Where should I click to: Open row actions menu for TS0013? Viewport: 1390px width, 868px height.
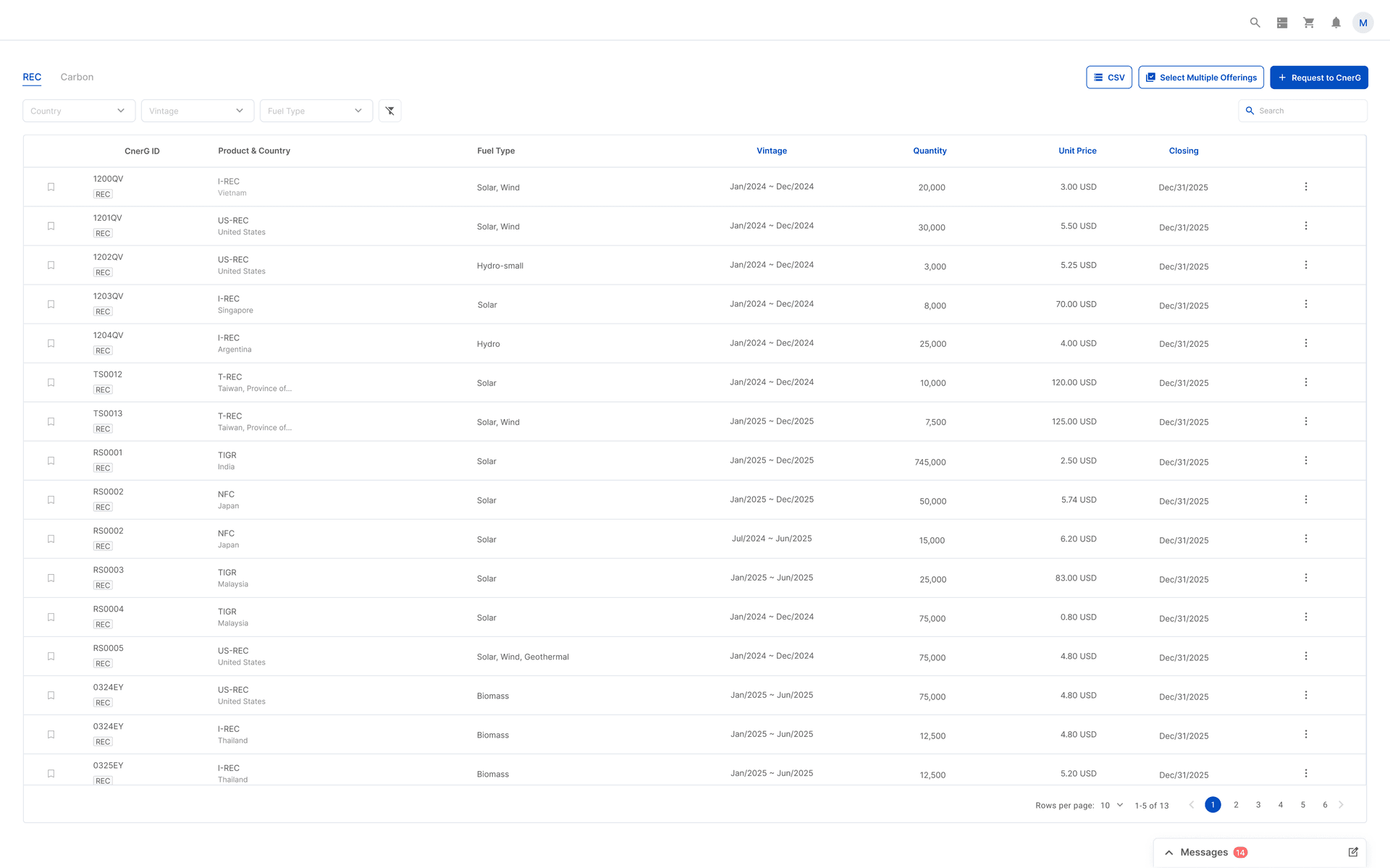(x=1305, y=421)
